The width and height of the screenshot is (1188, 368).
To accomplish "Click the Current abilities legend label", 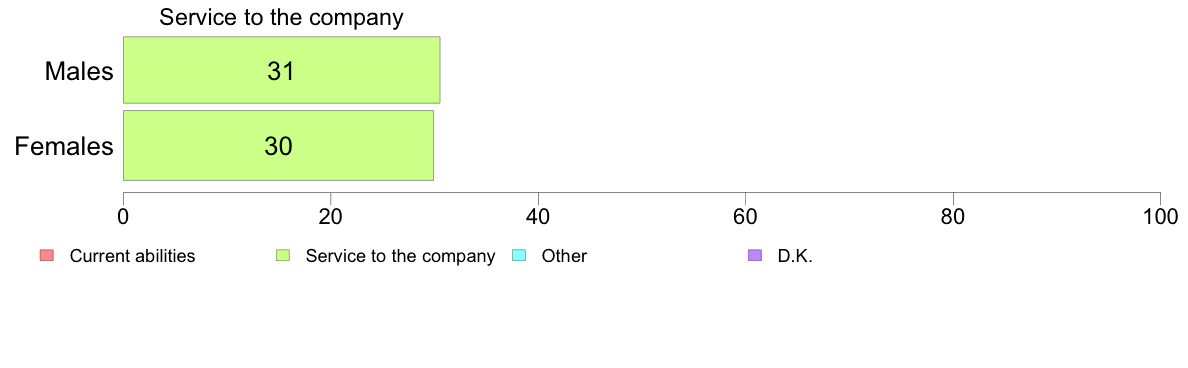I will (133, 256).
